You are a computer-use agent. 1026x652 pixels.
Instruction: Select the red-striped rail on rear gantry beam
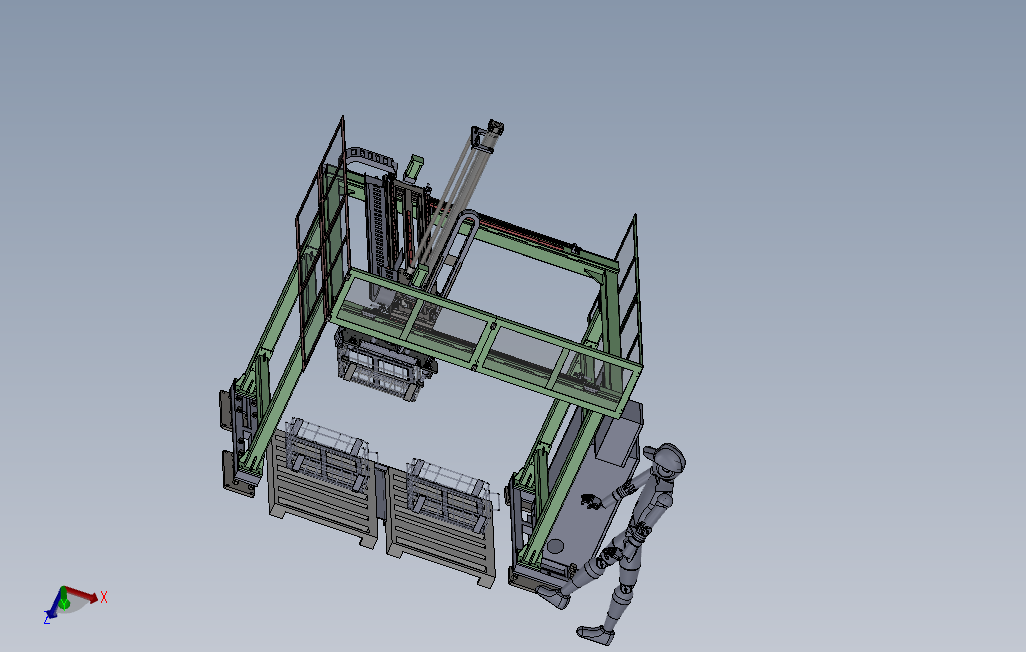pyautogui.click(x=504, y=226)
